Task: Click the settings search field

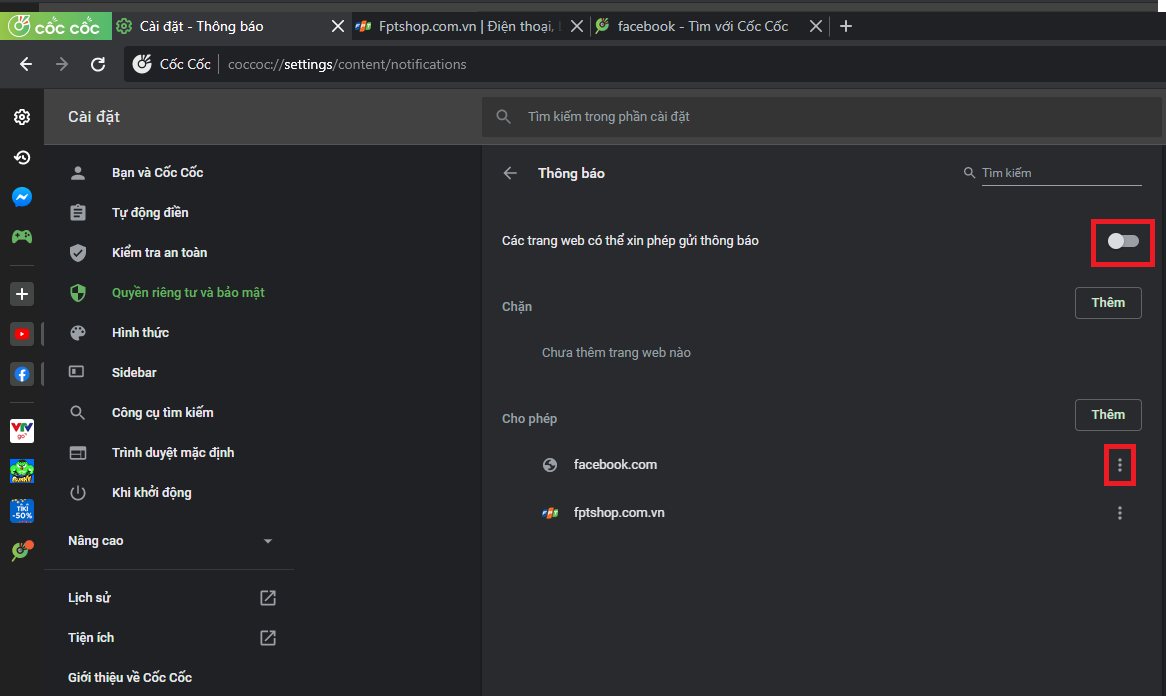Action: 822,117
